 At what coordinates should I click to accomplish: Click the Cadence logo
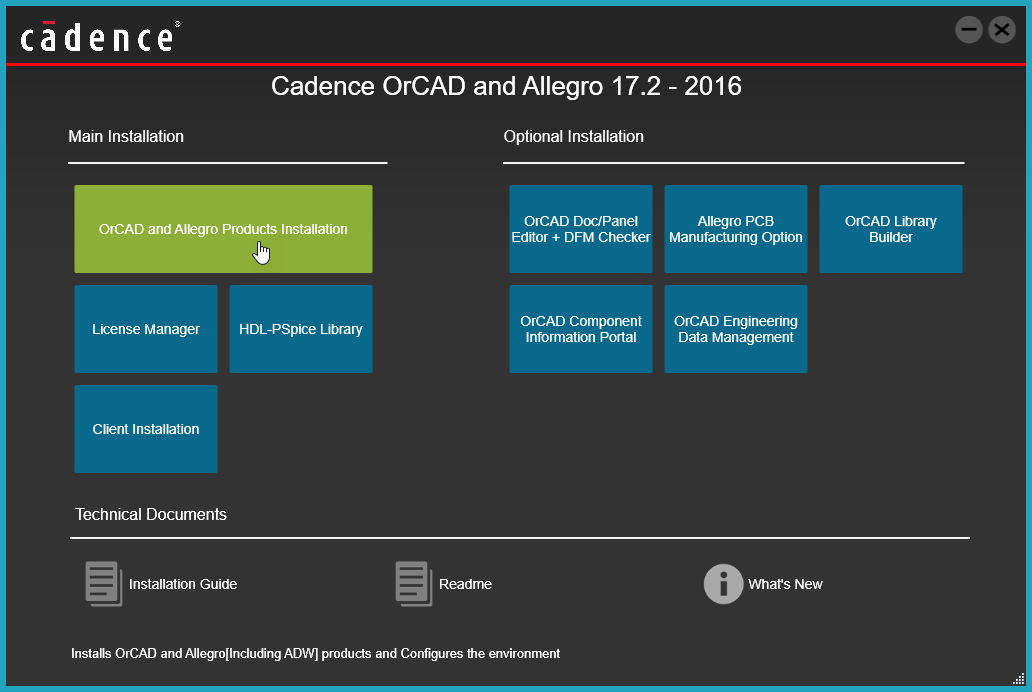click(x=99, y=37)
